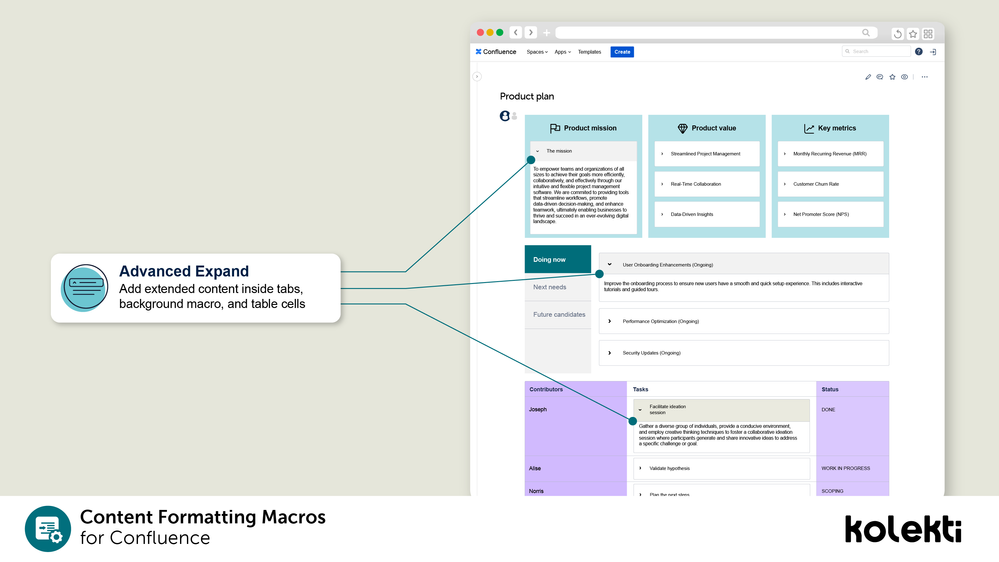Viewport: 999px width, 562px height.
Task: Expand the collapsed sidebar chevron
Action: [x=477, y=76]
